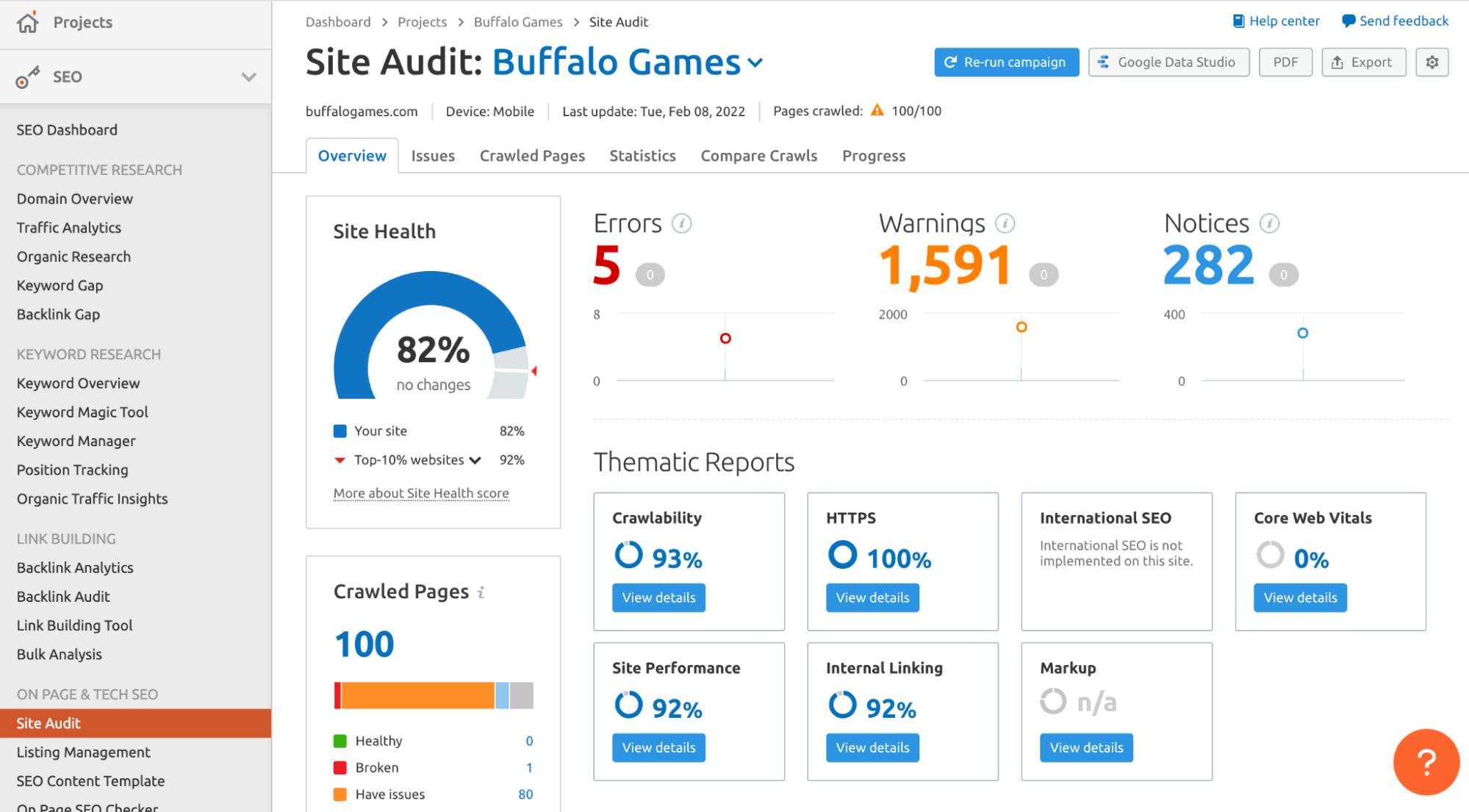Open the Buffalo Games project dropdown
Screen dimensions: 1469x812
point(755,63)
